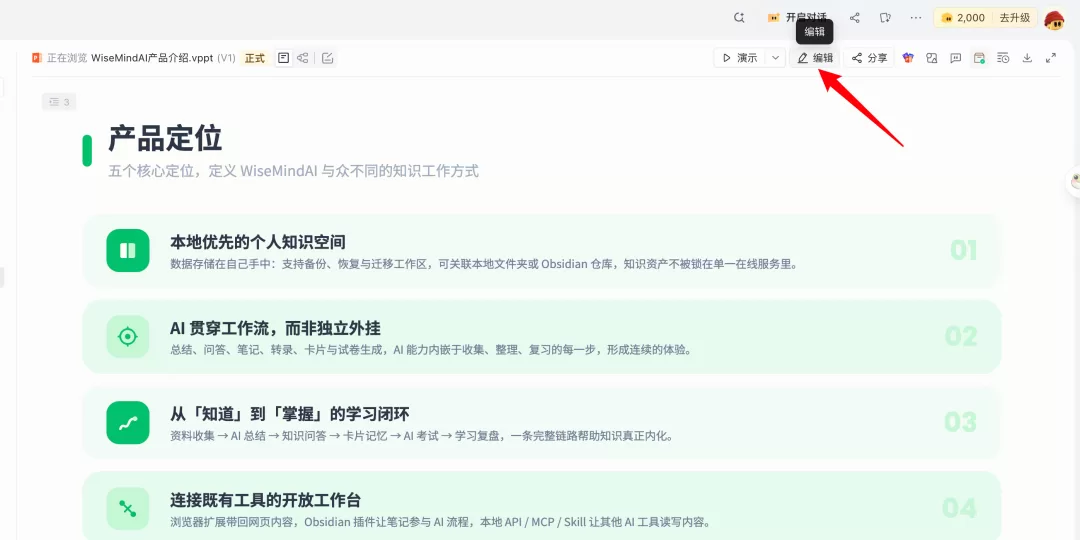
Task: Click the heading 连接既有工具的开放工作台
Action: click(265, 500)
